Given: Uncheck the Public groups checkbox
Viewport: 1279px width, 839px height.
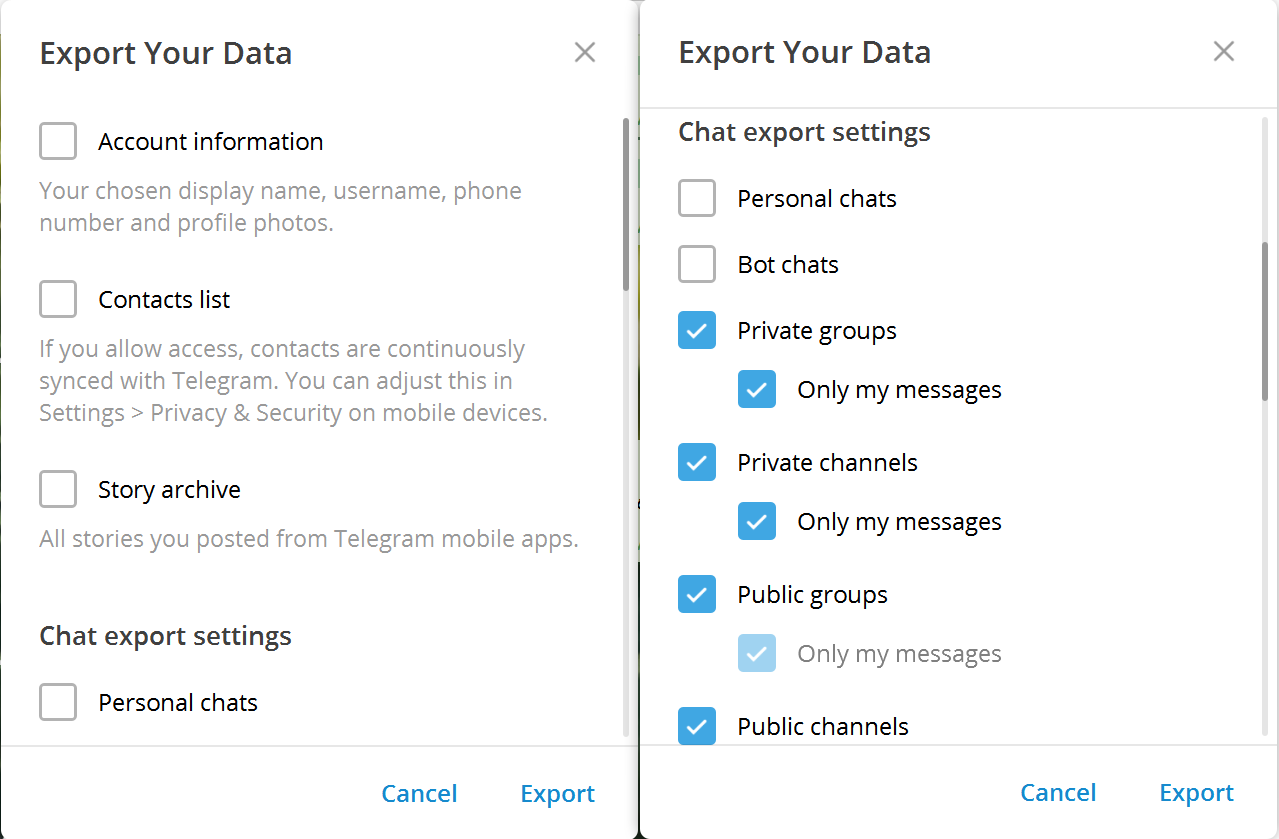Looking at the screenshot, I should (697, 594).
